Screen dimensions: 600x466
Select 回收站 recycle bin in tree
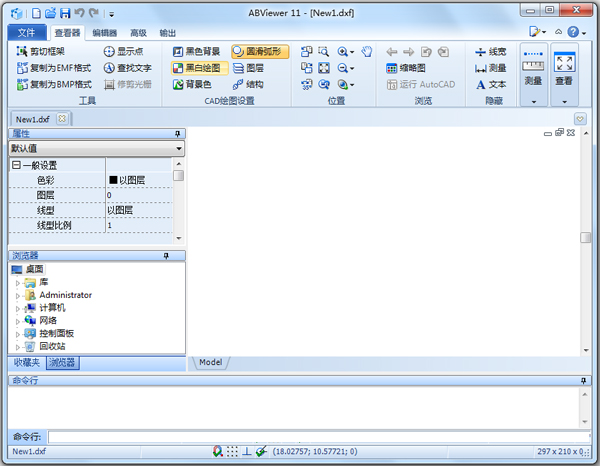coord(52,346)
